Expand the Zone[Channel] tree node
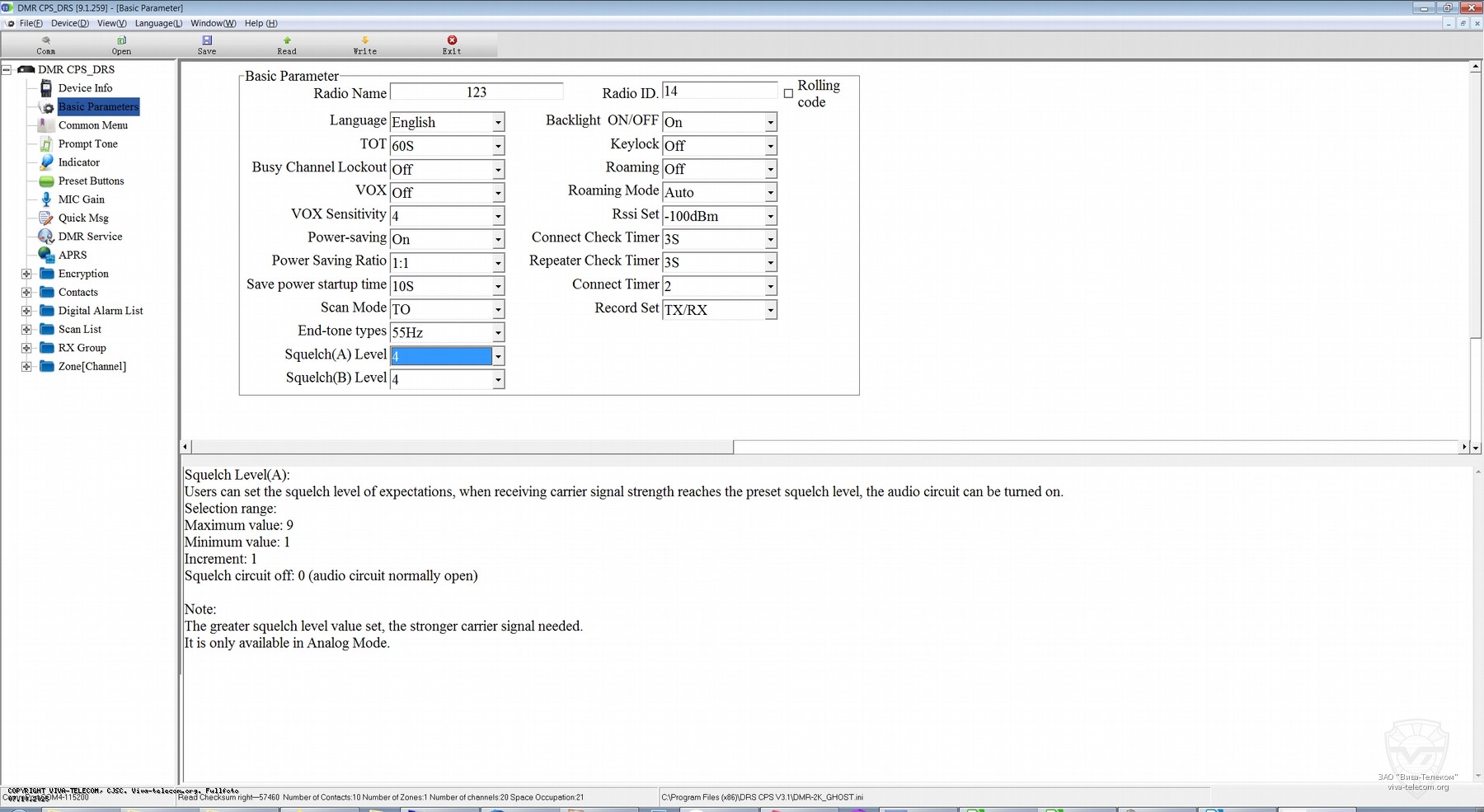 click(x=26, y=367)
